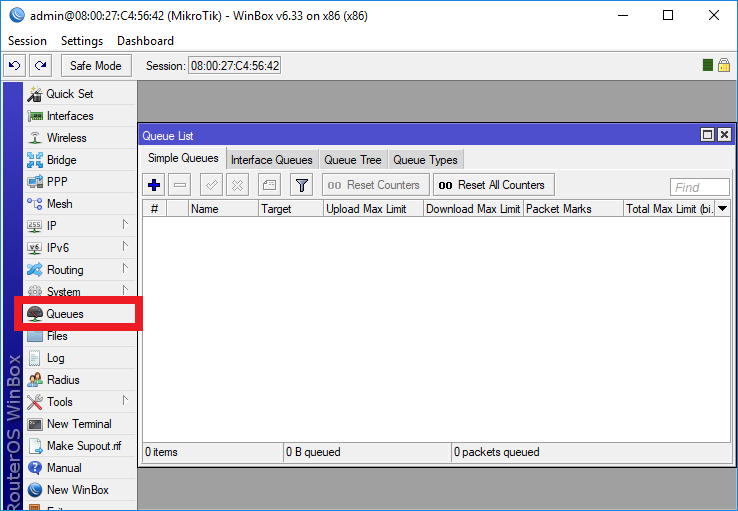Open the Session menu
Image resolution: width=738 pixels, height=511 pixels.
pyautogui.click(x=27, y=41)
